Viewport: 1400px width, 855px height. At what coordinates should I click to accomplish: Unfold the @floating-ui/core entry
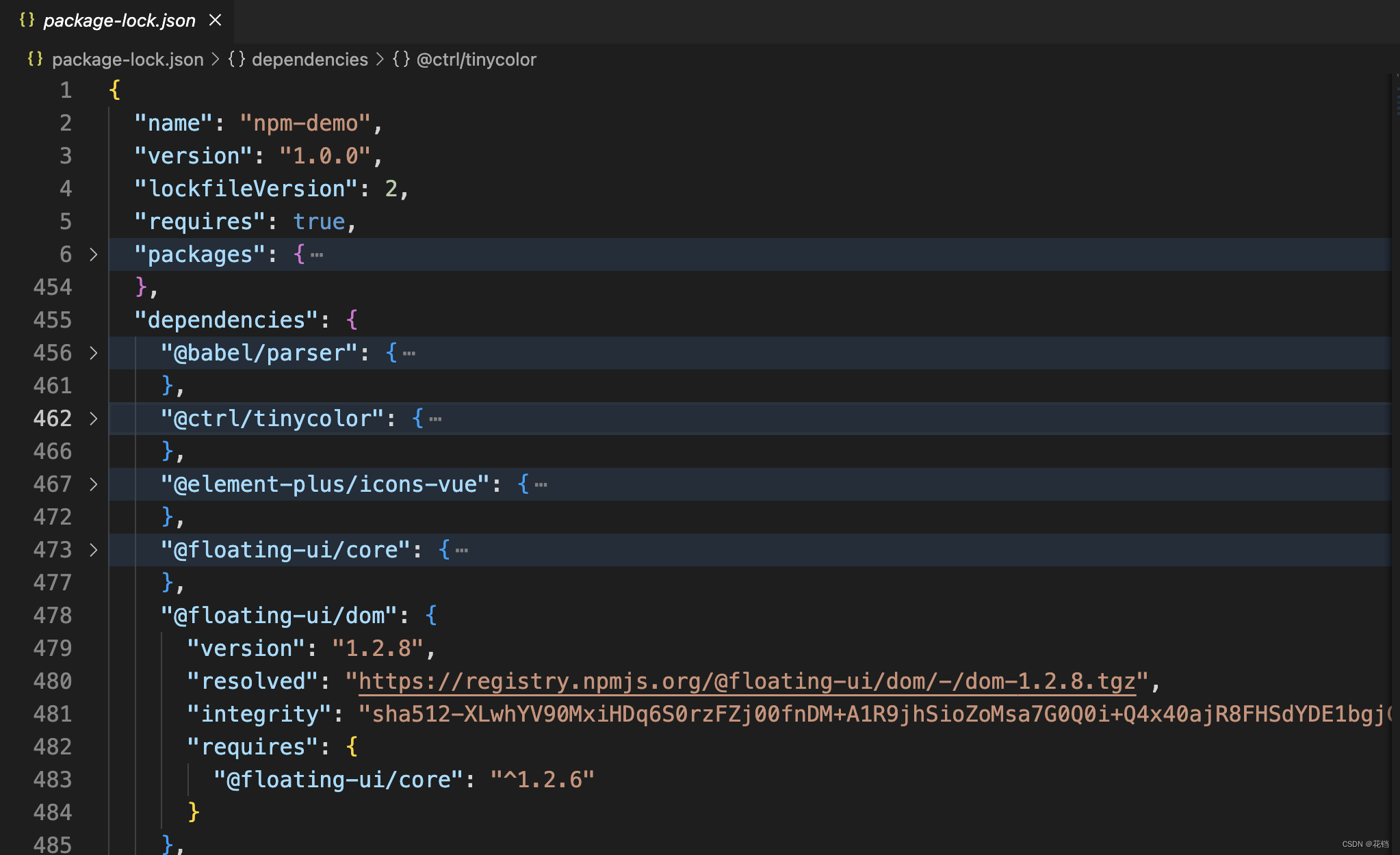point(94,550)
